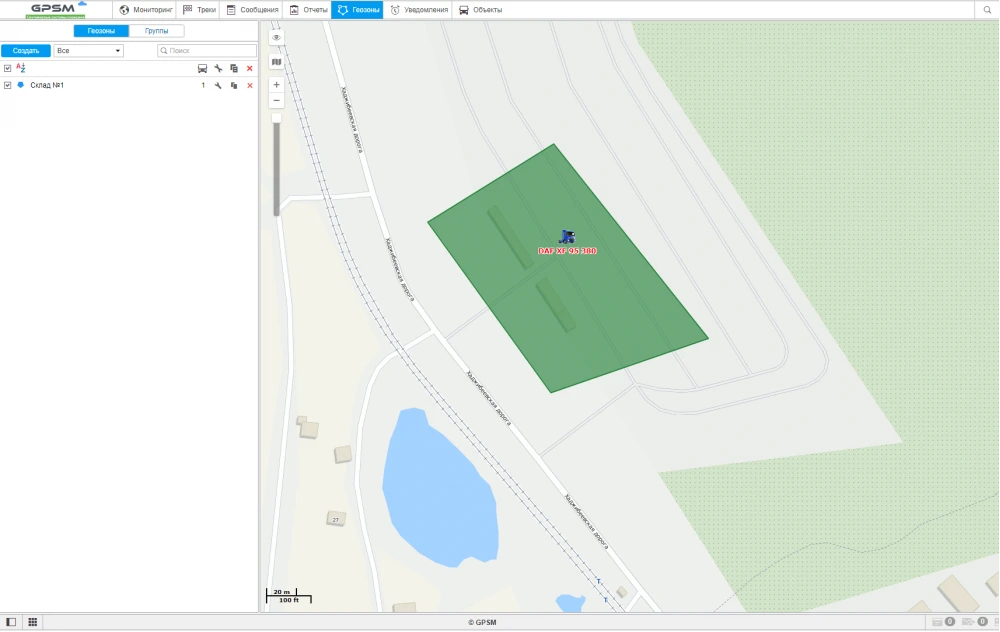The image size is (1000, 632).
Task: Toggle the left panel visibility icon
Action: pos(11,622)
